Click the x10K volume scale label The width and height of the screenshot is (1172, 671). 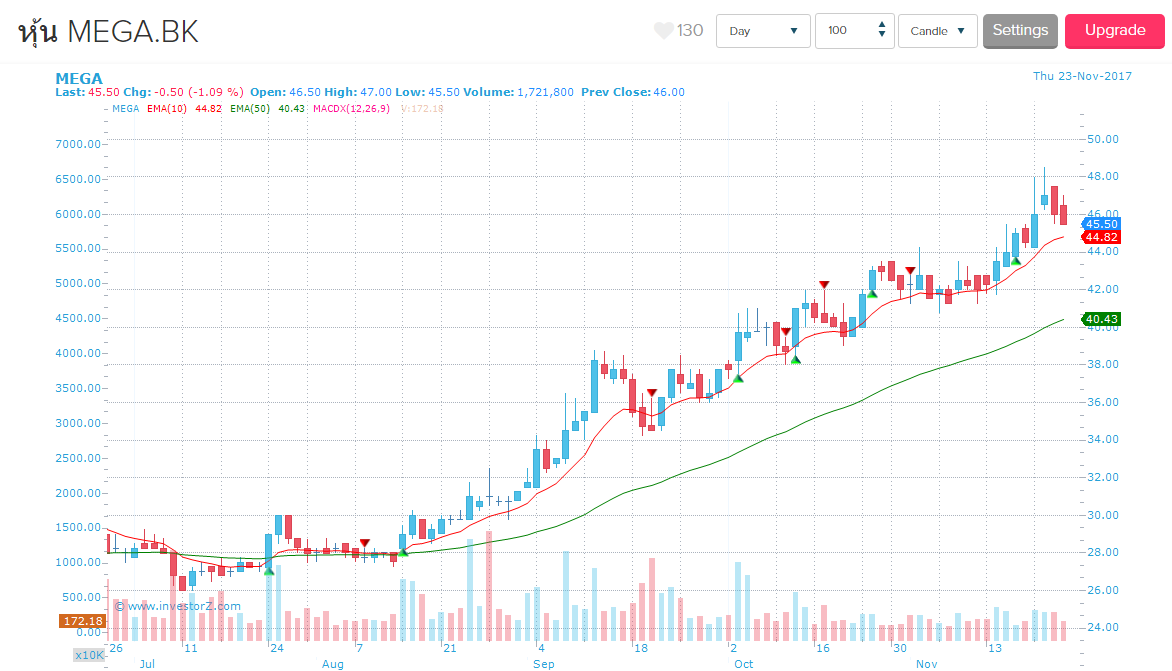click(x=89, y=655)
